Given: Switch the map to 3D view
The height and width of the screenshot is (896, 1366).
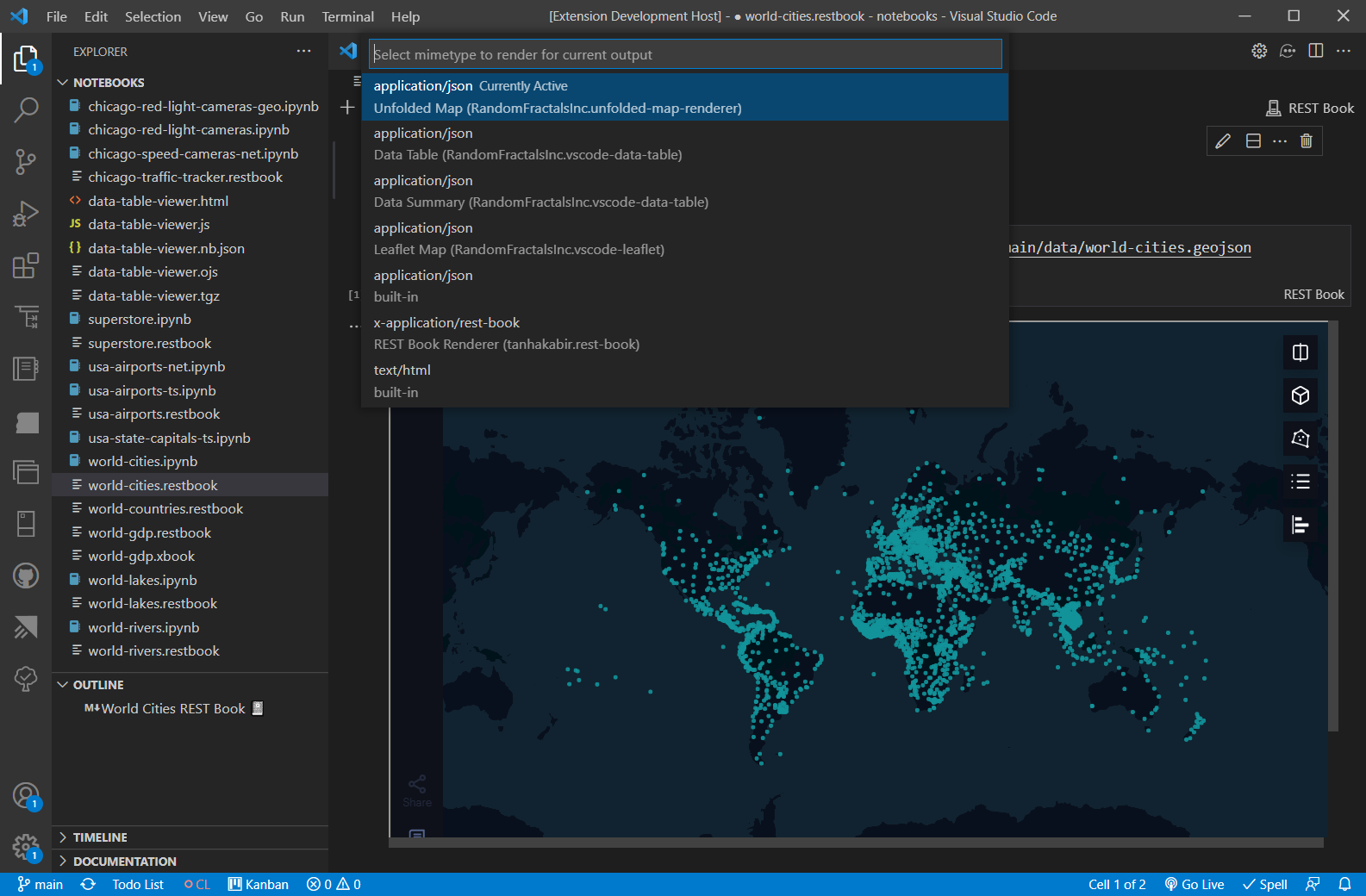Looking at the screenshot, I should pyautogui.click(x=1301, y=395).
